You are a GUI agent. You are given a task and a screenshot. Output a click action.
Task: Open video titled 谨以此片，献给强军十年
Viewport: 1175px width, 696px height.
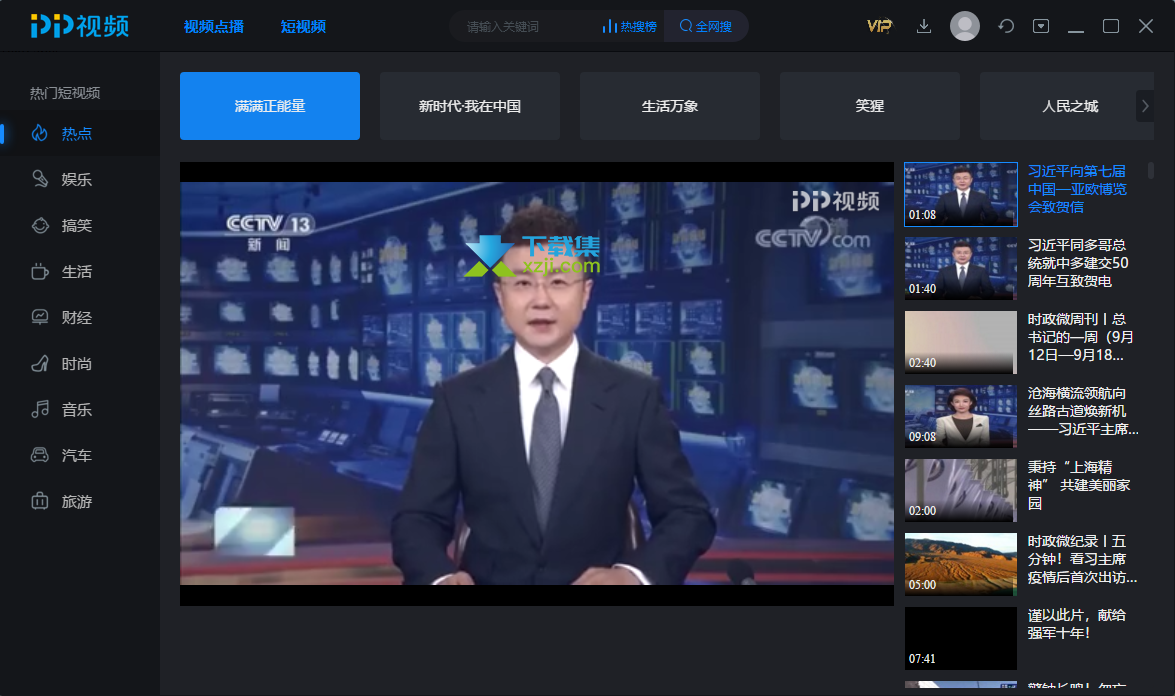click(x=1077, y=624)
